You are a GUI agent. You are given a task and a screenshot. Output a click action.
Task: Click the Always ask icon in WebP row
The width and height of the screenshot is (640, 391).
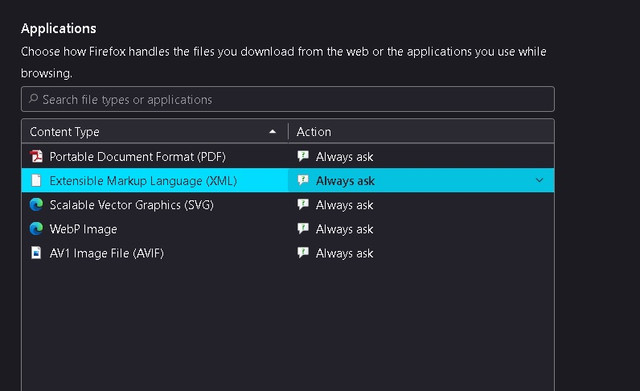[303, 228]
